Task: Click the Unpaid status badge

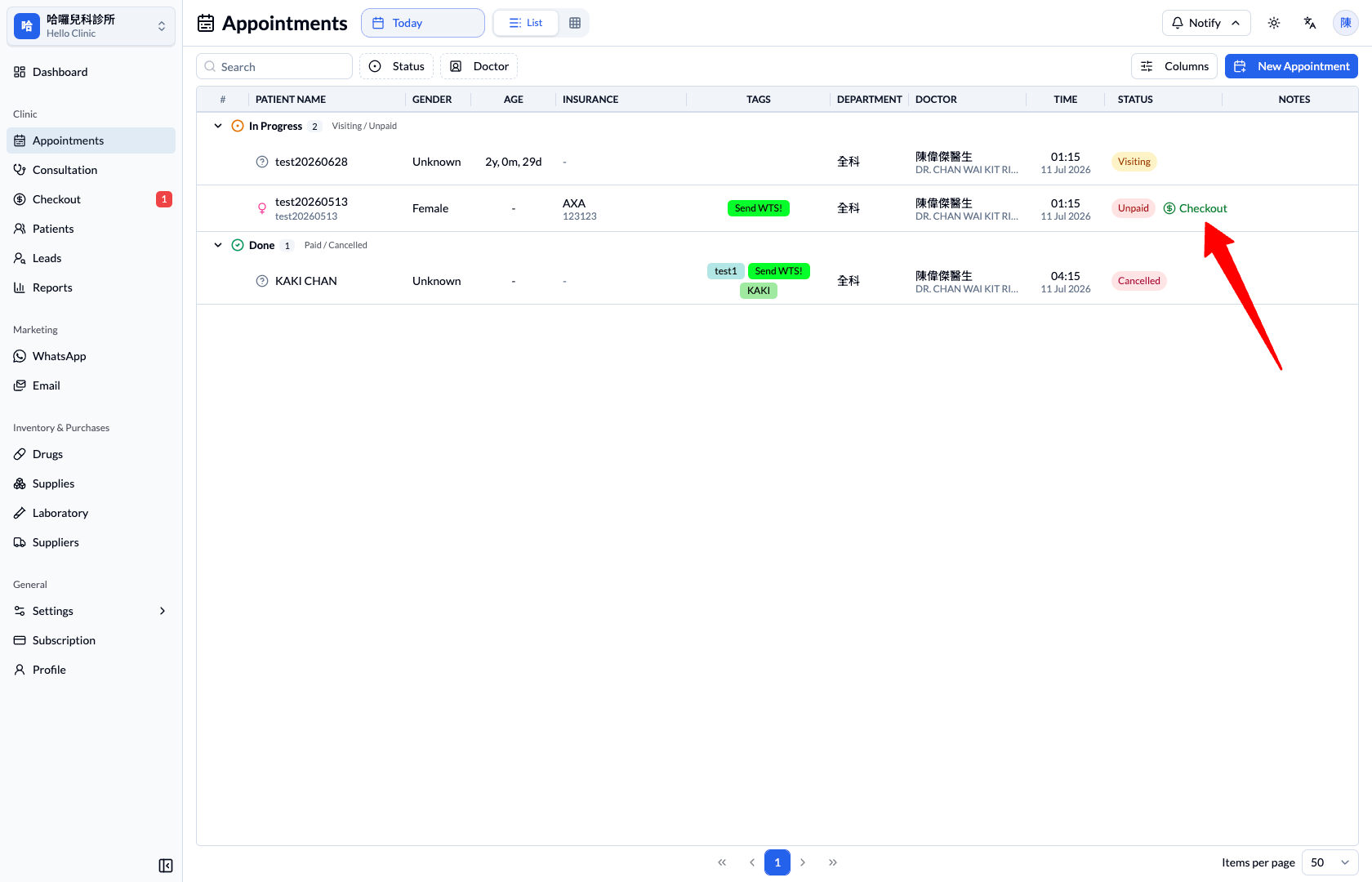Action: tap(1133, 208)
